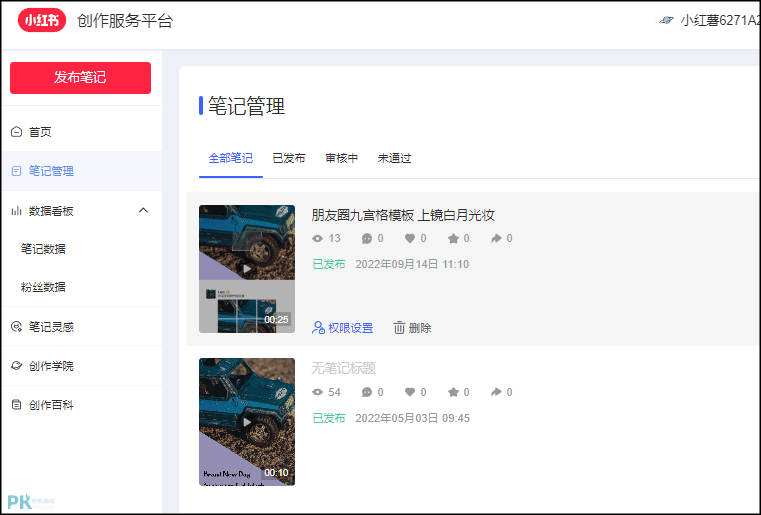Click the bar chart icon beside 数据看板
The image size is (761, 515).
tap(17, 211)
